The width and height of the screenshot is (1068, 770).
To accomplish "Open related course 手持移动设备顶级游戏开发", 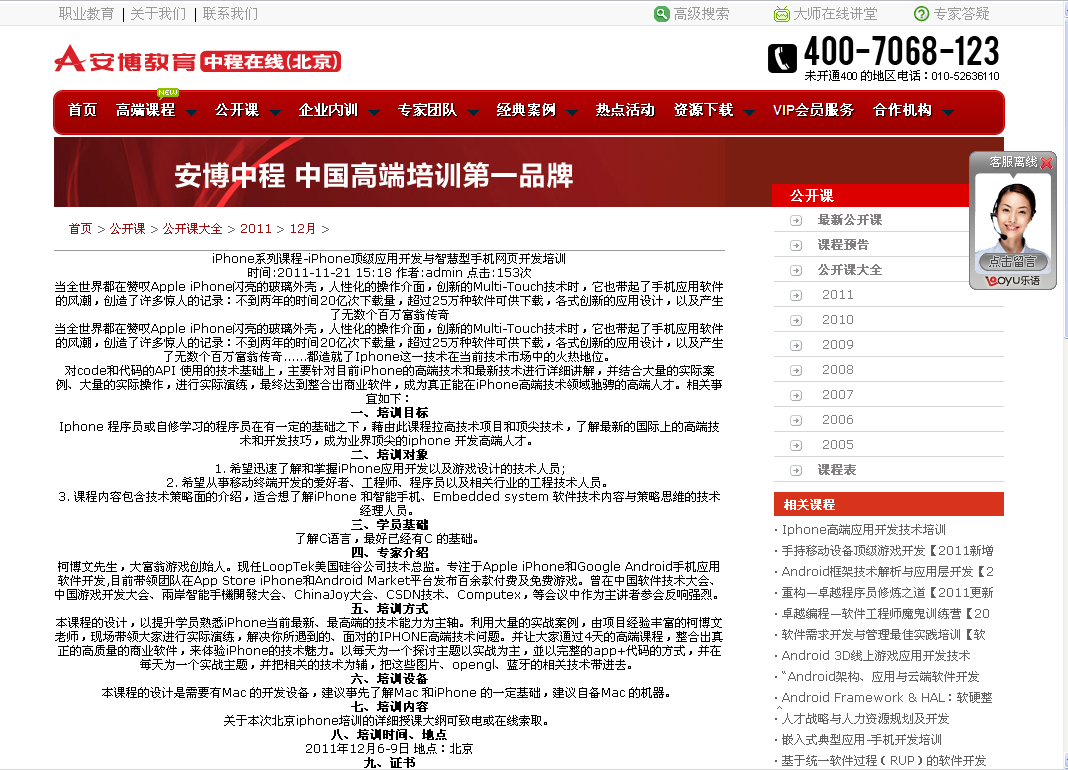I will 888,551.
